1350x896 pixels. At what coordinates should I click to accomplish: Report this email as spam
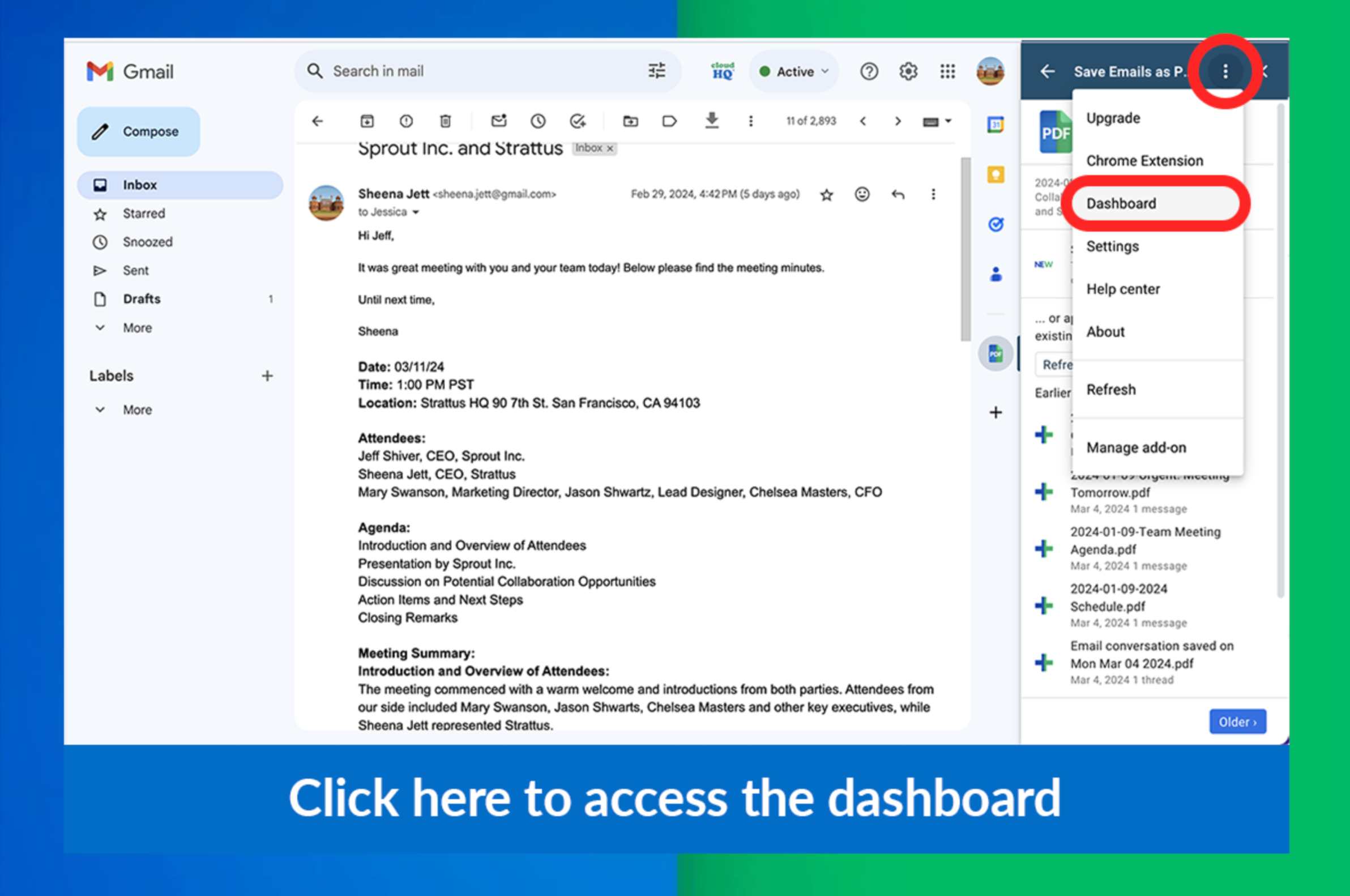[x=405, y=121]
